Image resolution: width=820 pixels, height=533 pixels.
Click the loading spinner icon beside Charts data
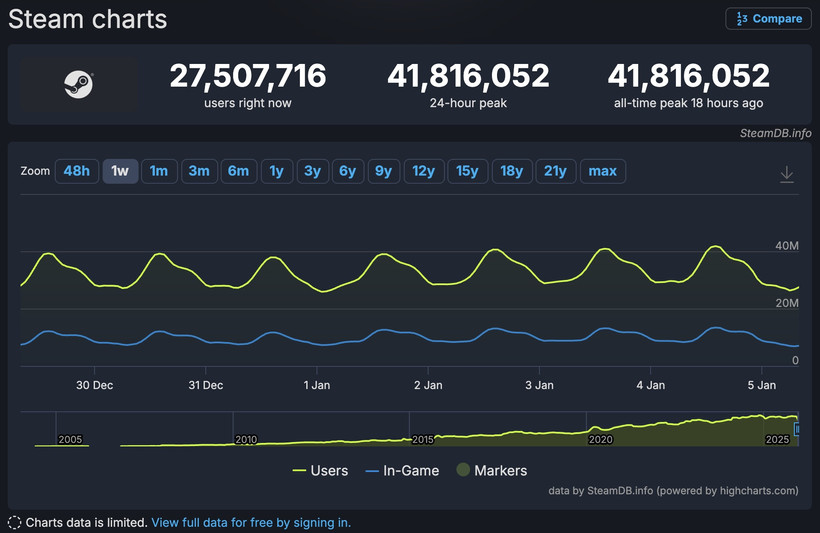[14, 522]
